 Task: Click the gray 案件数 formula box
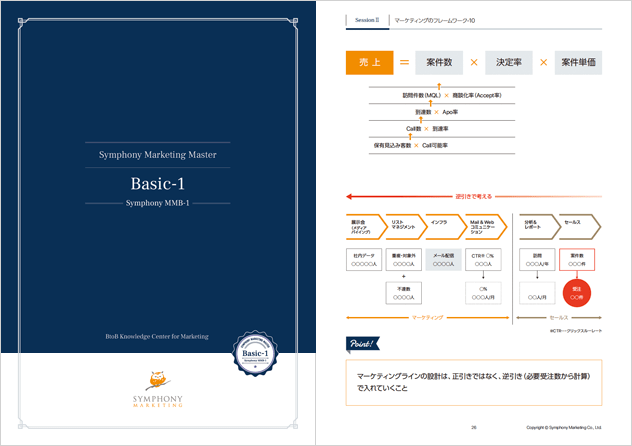pos(439,62)
